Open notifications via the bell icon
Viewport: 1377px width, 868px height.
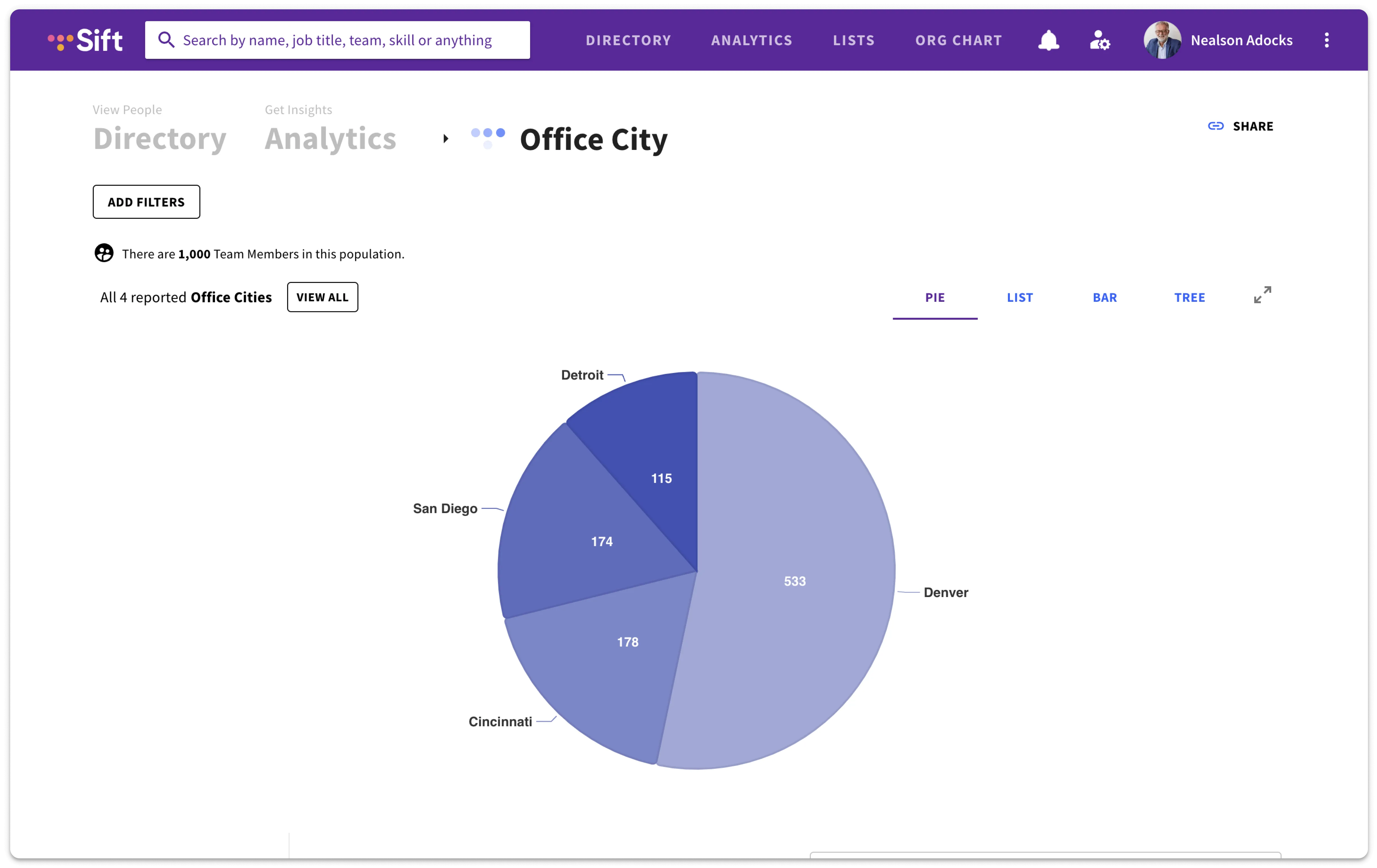pos(1048,40)
